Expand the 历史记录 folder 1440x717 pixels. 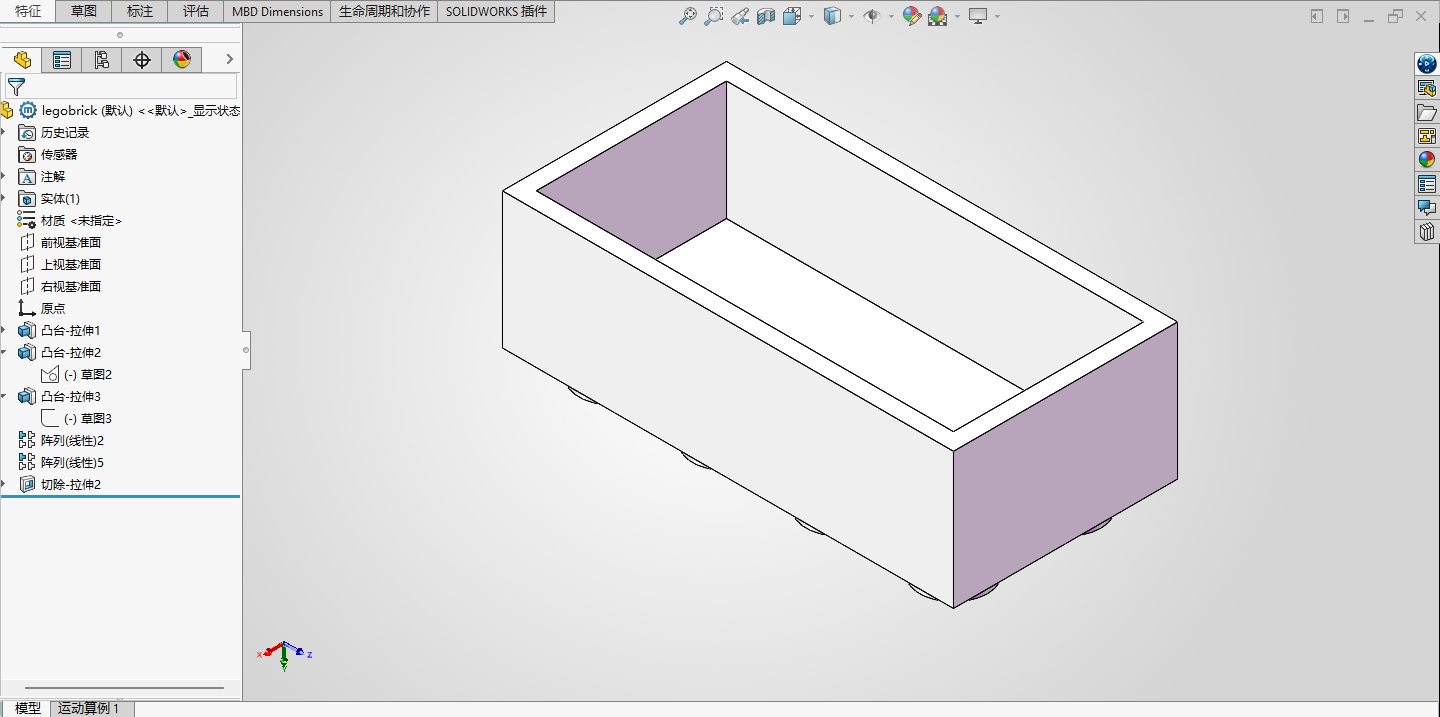coord(4,133)
